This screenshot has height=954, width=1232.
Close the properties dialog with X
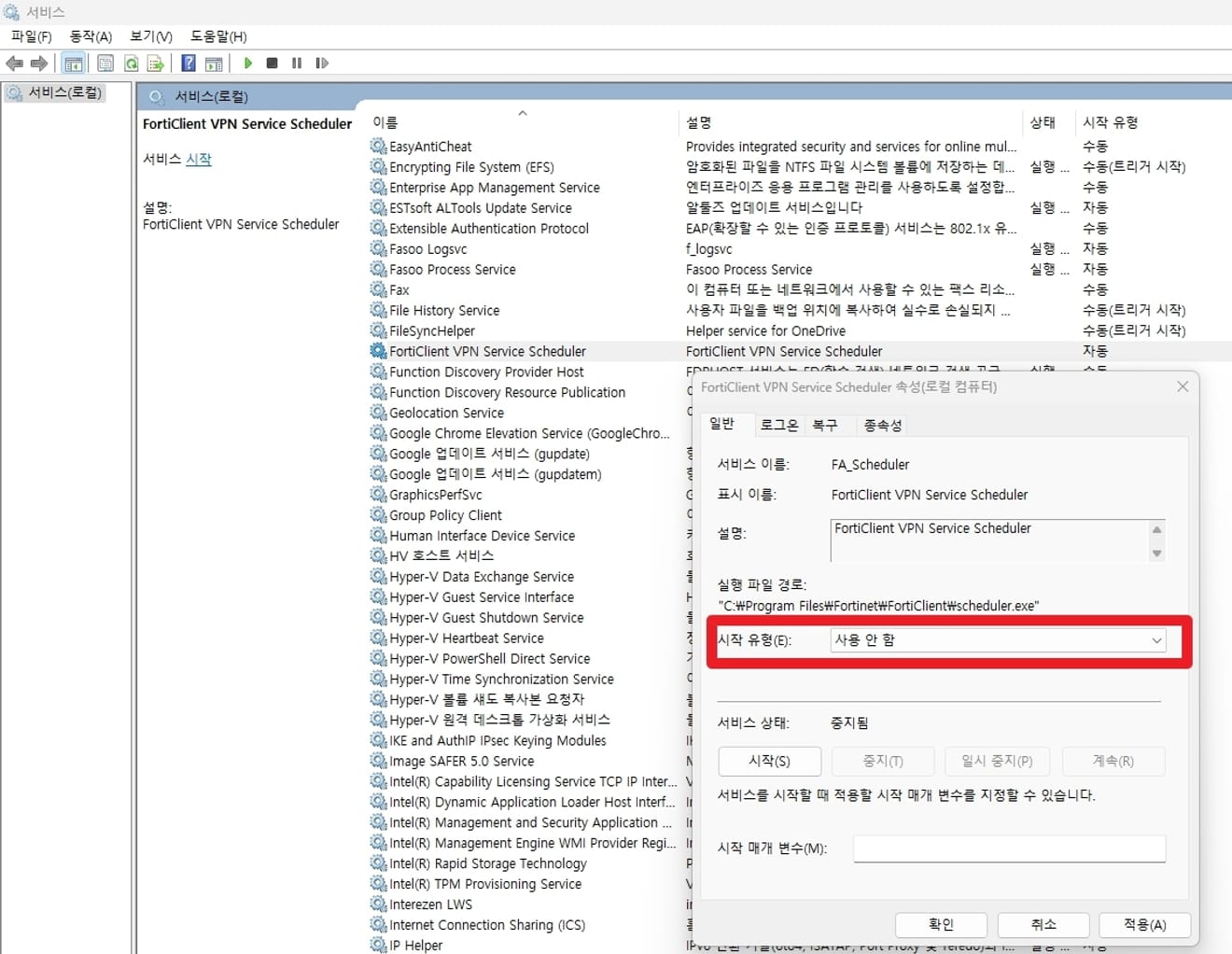point(1183,386)
